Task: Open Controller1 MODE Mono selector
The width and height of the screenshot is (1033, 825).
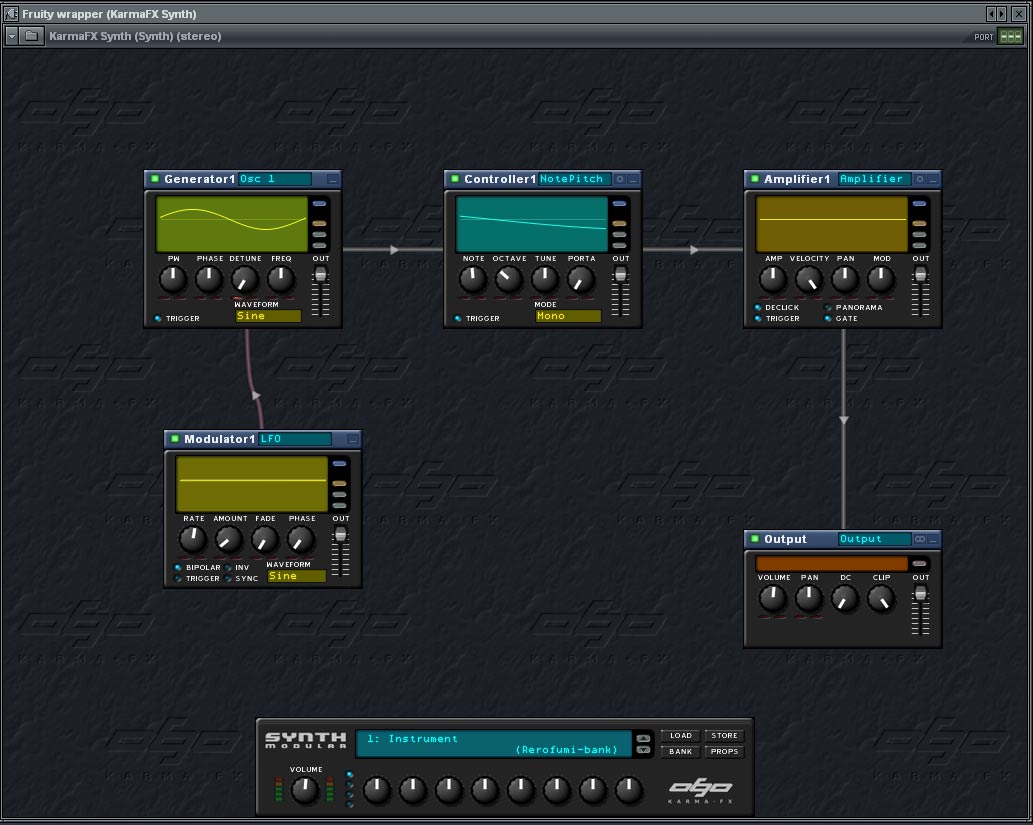Action: coord(568,316)
